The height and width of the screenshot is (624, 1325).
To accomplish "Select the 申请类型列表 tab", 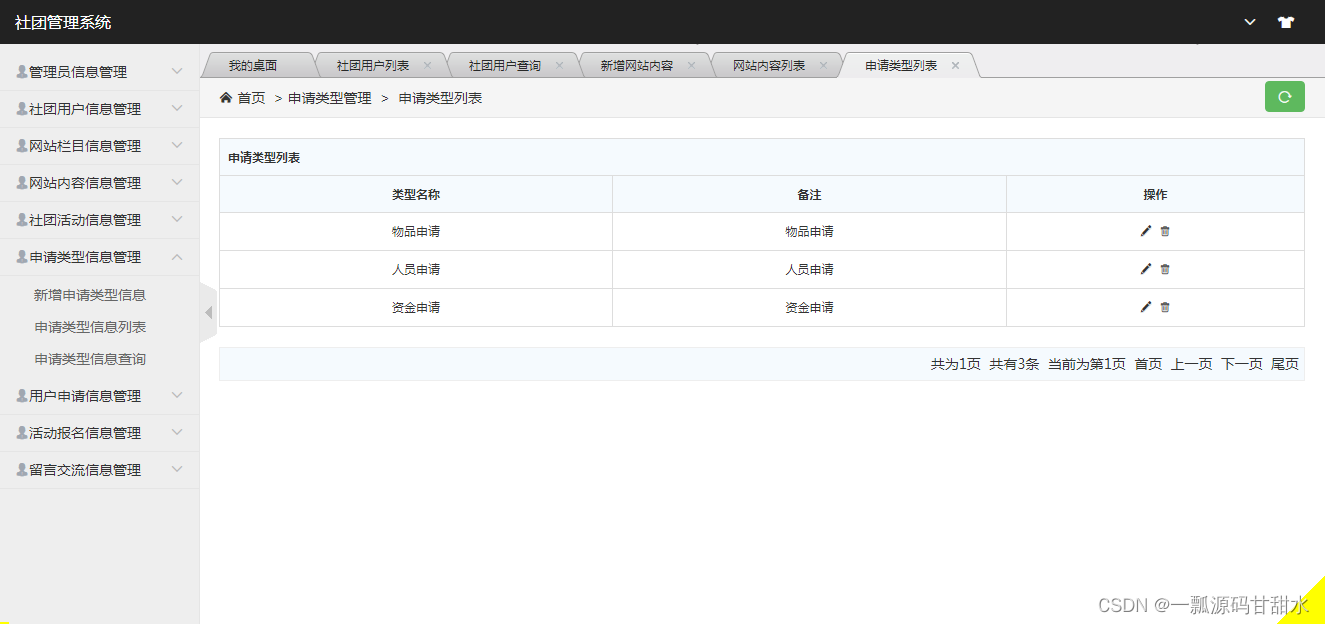I will pos(901,65).
